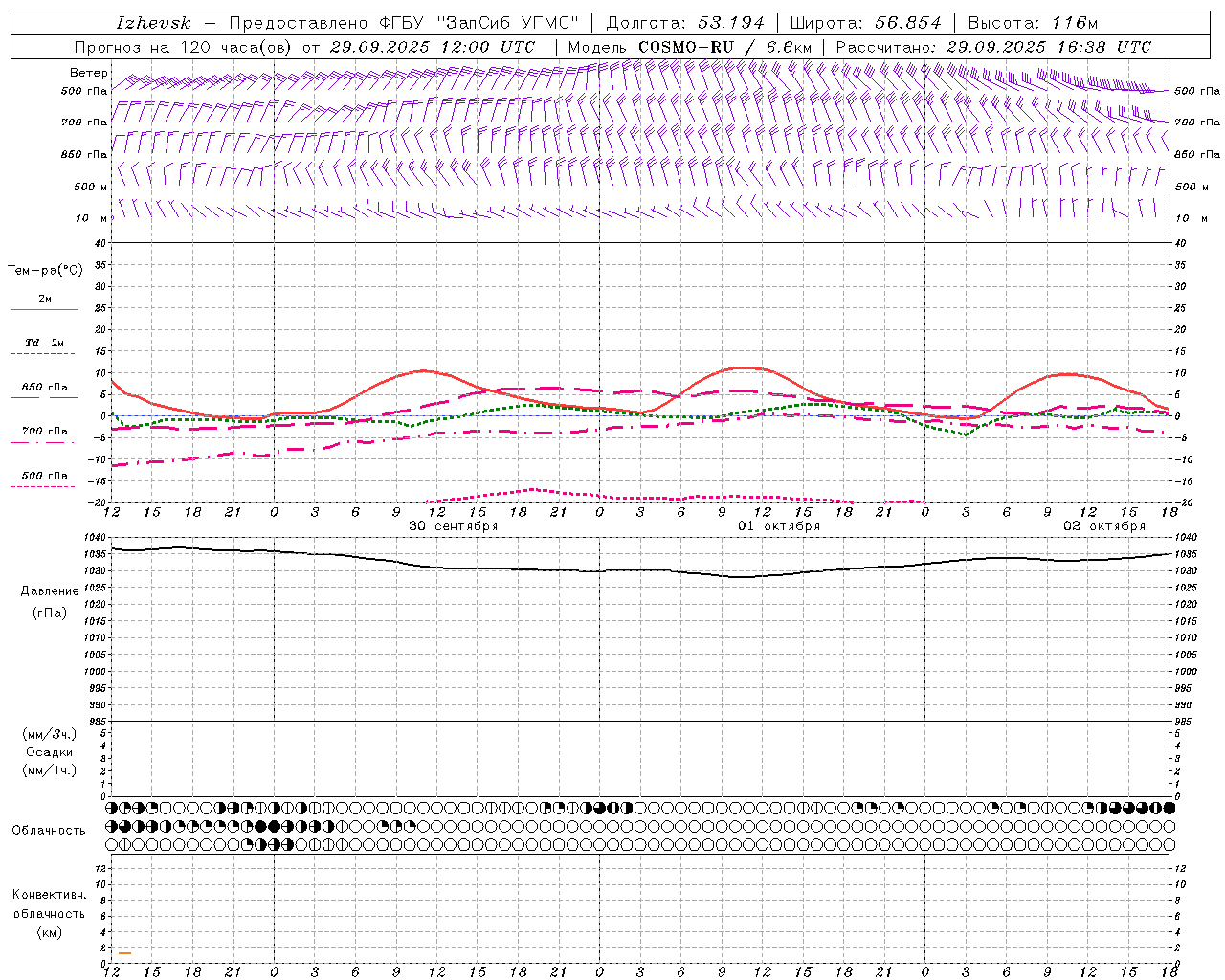The height and width of the screenshot is (980, 1225).
Task: Click the '850 гПа' temperature legend entry
Action: pos(45,388)
